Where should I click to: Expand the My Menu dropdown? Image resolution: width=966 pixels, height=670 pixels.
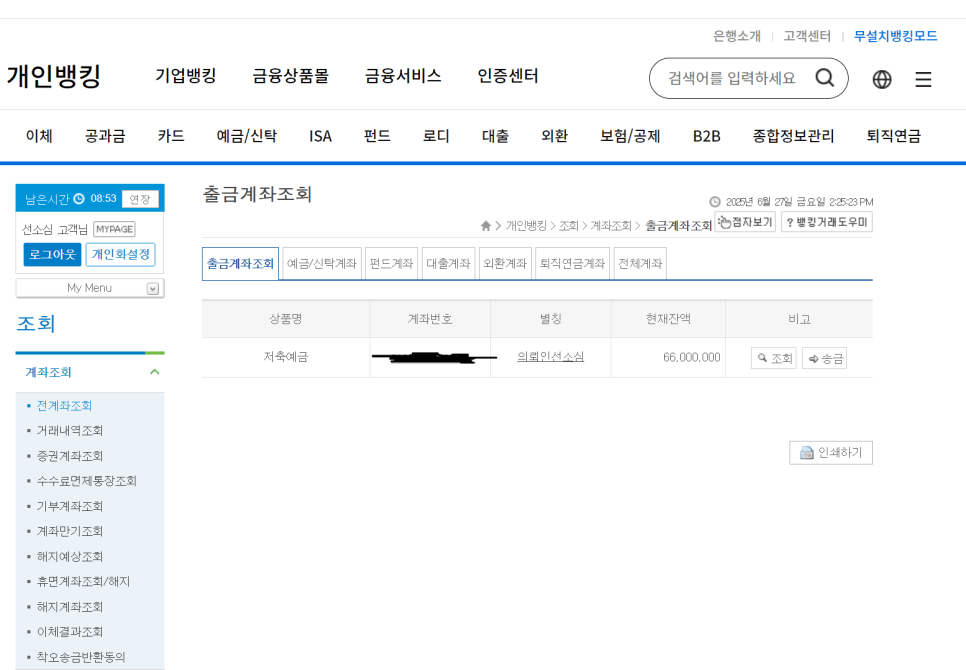click(153, 289)
